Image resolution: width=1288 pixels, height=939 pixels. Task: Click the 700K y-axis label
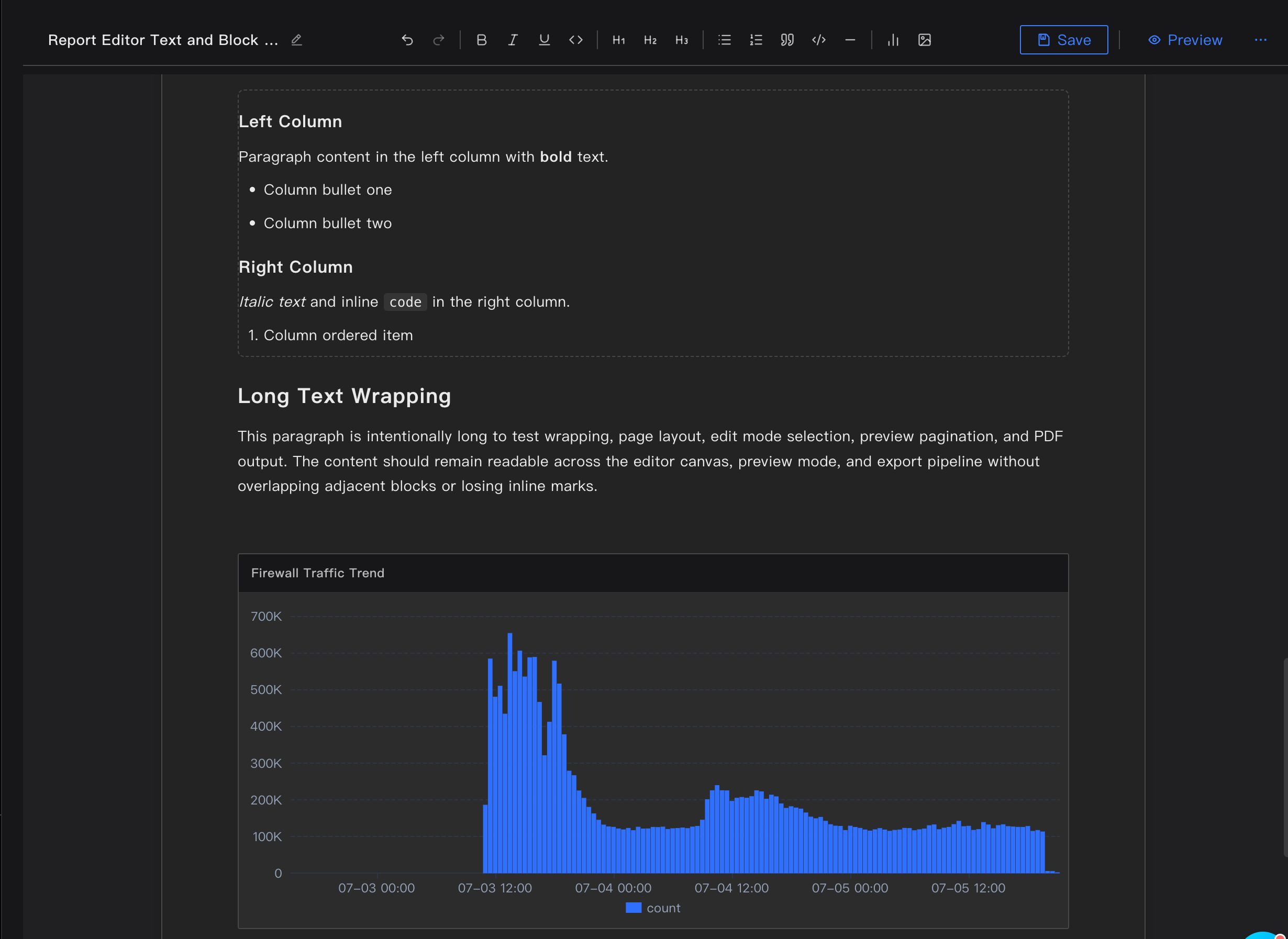point(266,616)
